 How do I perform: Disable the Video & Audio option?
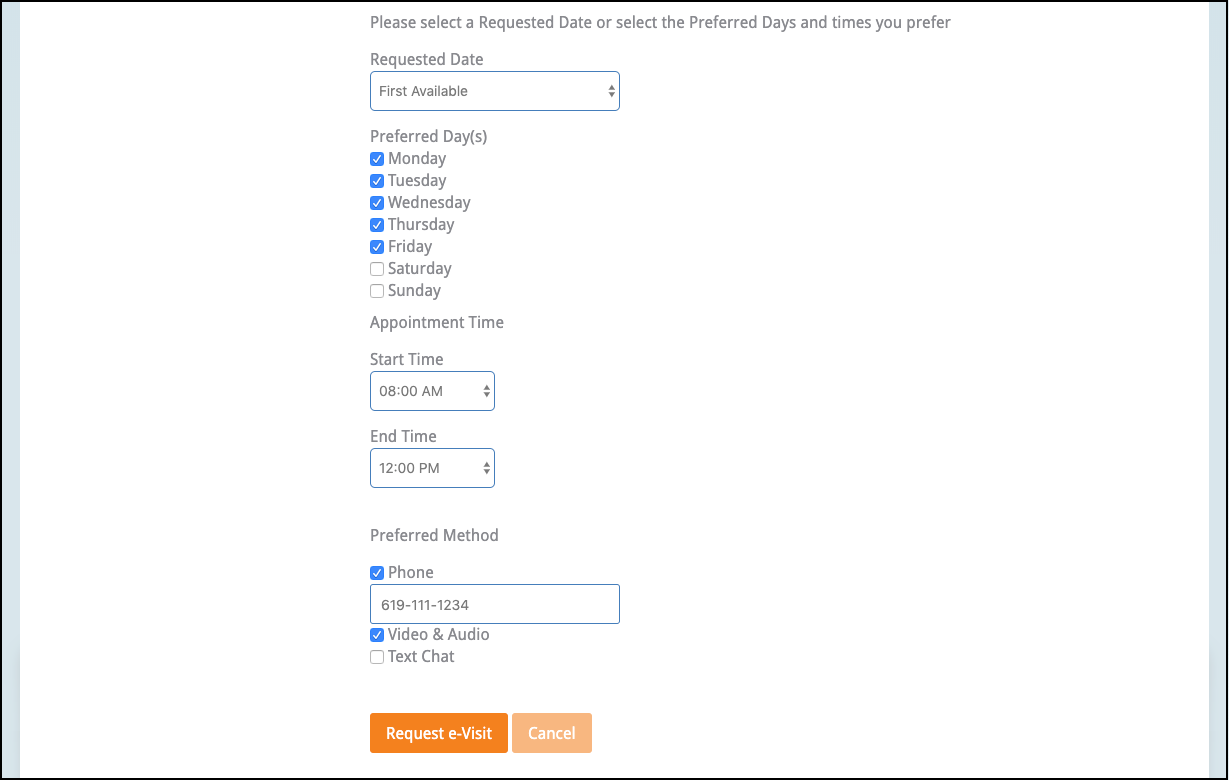click(377, 635)
